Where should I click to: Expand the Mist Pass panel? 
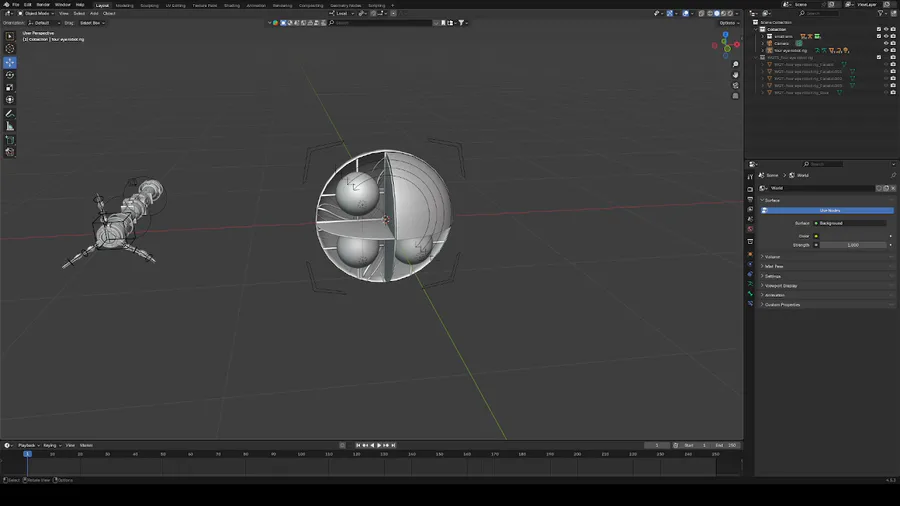[x=827, y=266]
